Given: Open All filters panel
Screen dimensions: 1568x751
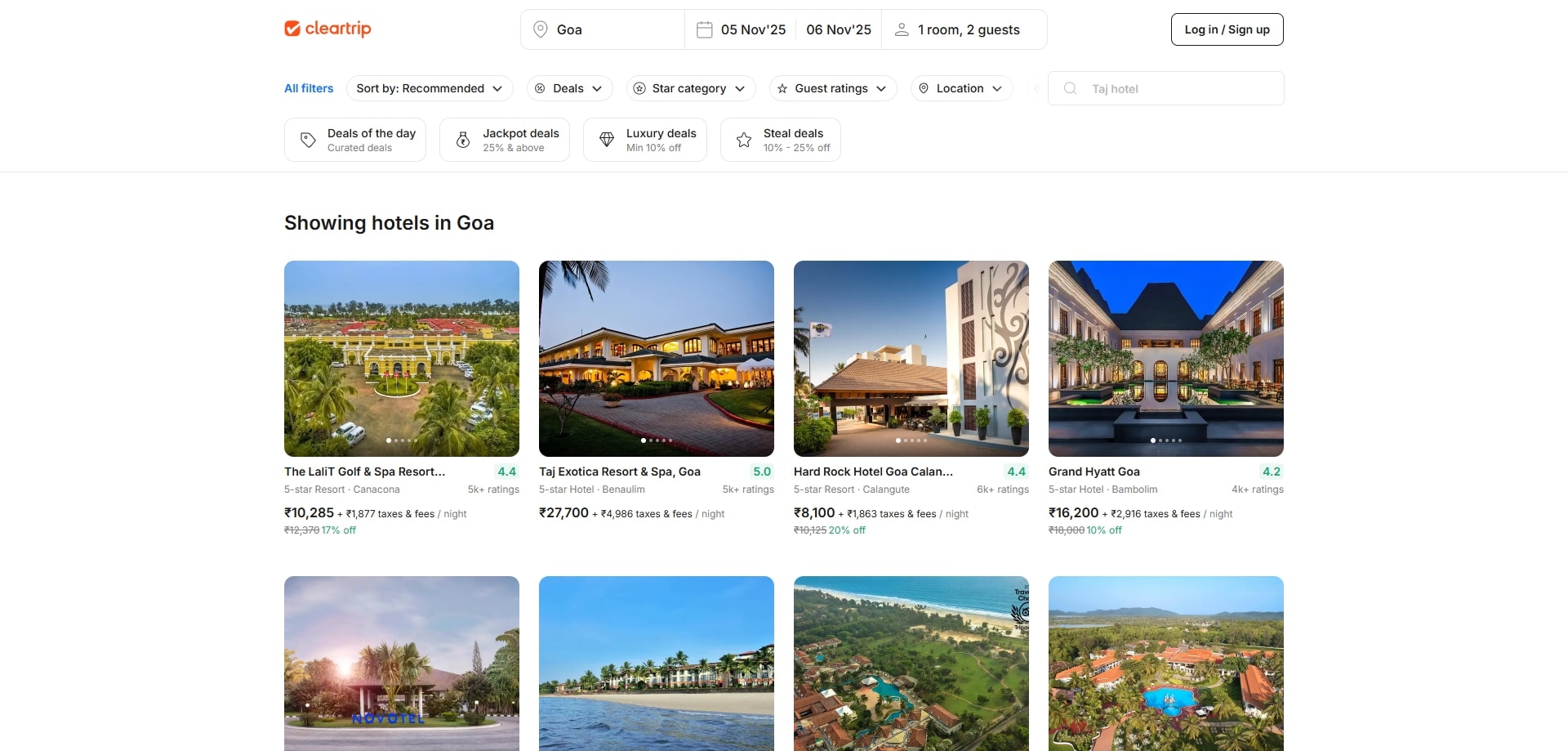Looking at the screenshot, I should point(309,88).
